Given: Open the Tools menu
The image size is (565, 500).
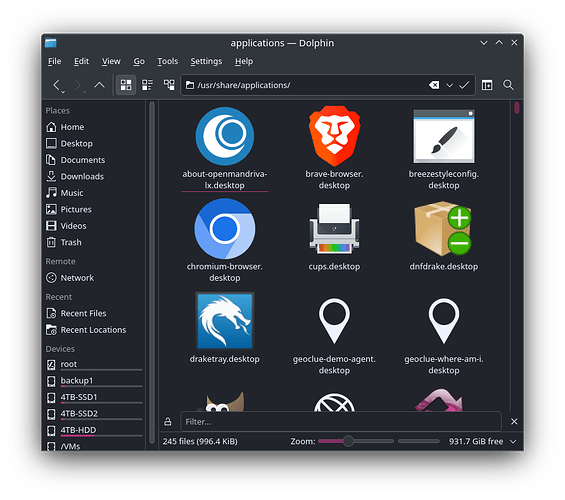Looking at the screenshot, I should click(168, 61).
